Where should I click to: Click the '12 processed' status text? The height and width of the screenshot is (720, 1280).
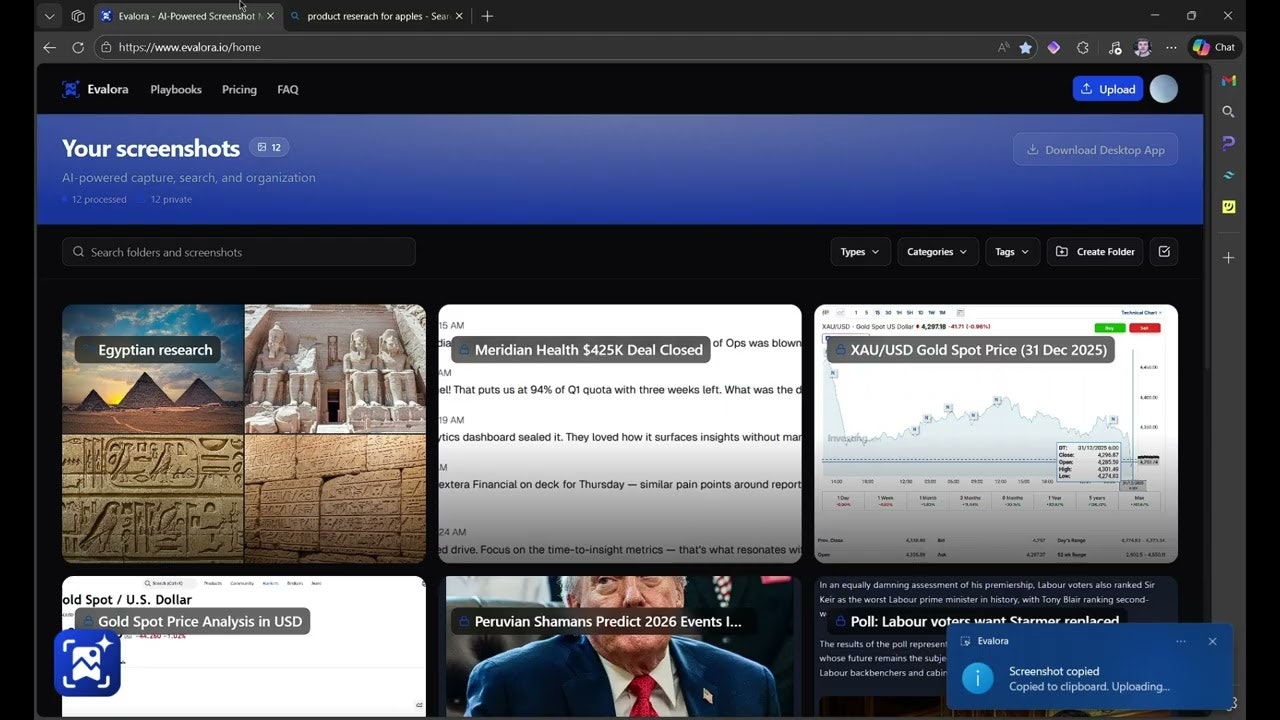(x=99, y=199)
